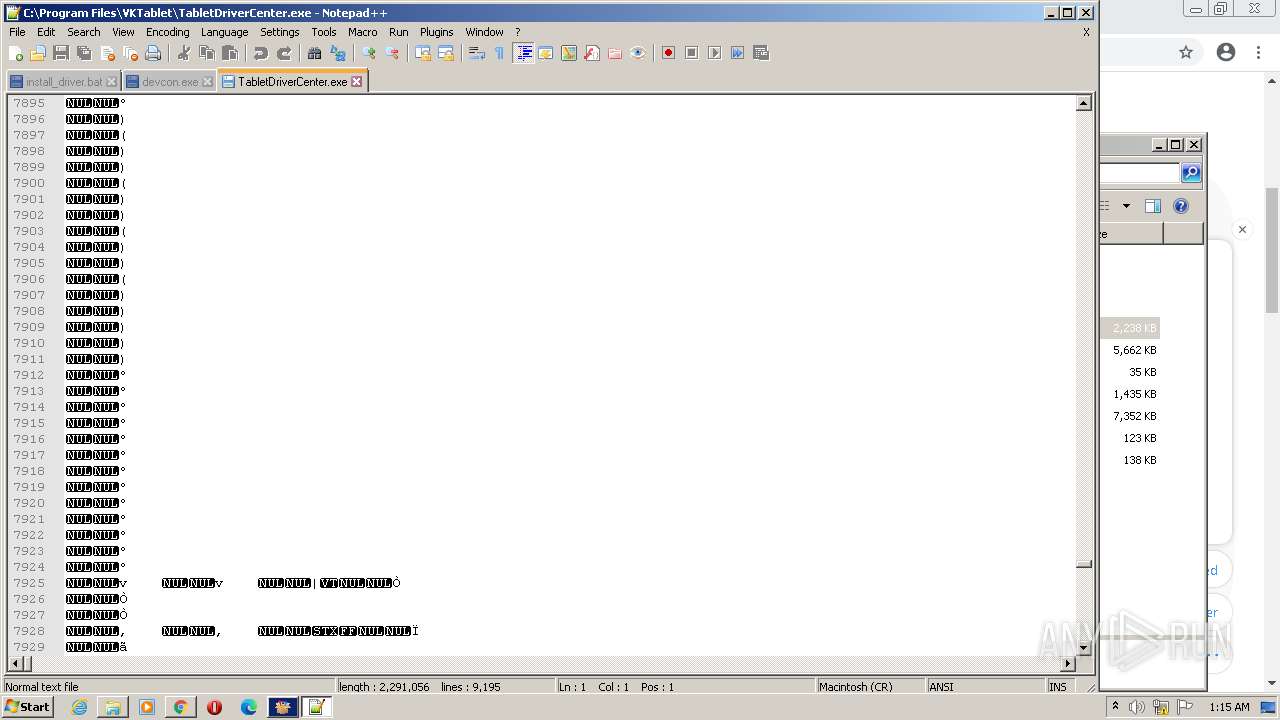Close the devcon.exe tab
Viewport: 1280px width, 720px height.
click(208, 82)
